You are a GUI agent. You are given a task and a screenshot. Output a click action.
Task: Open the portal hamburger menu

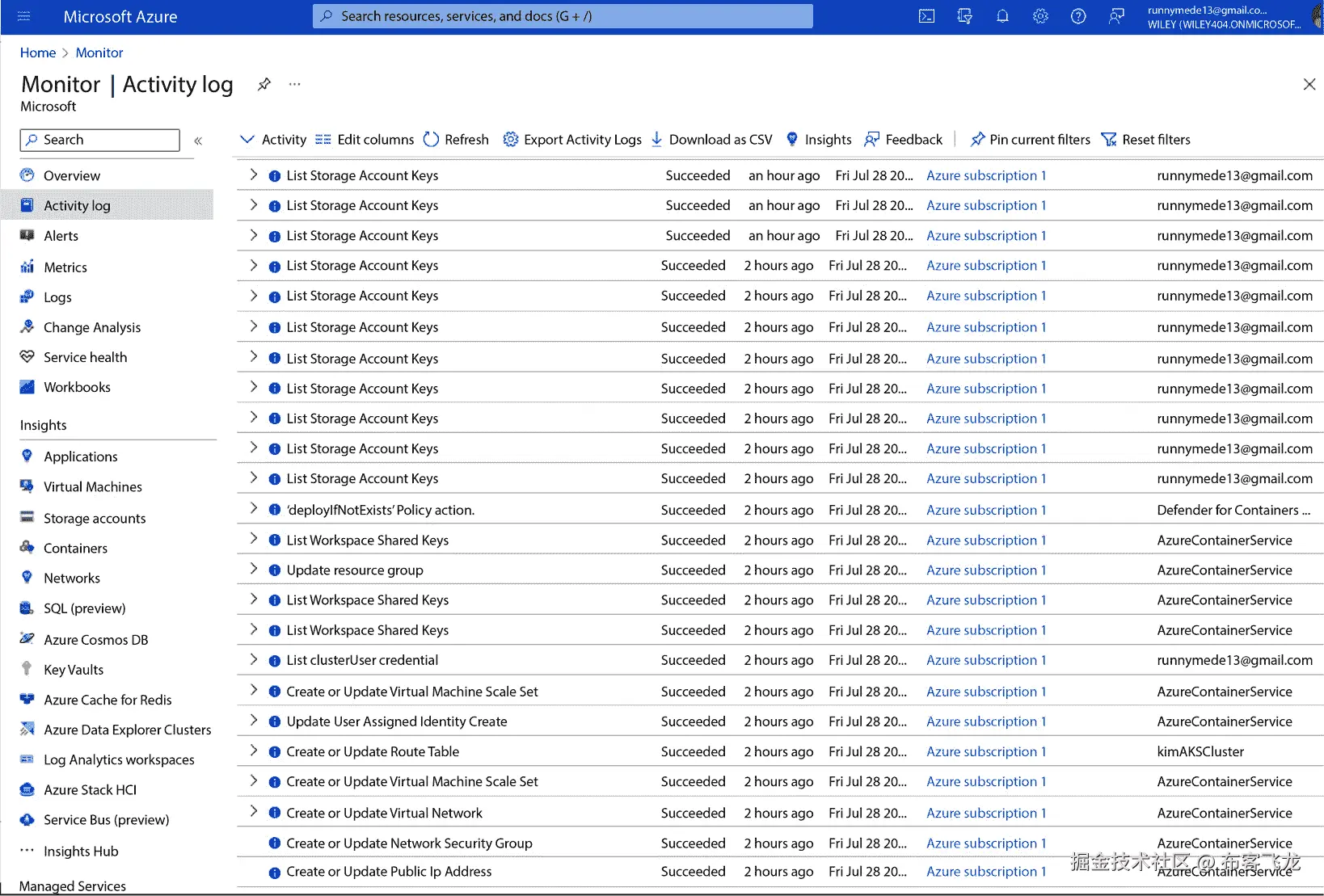pos(23,16)
